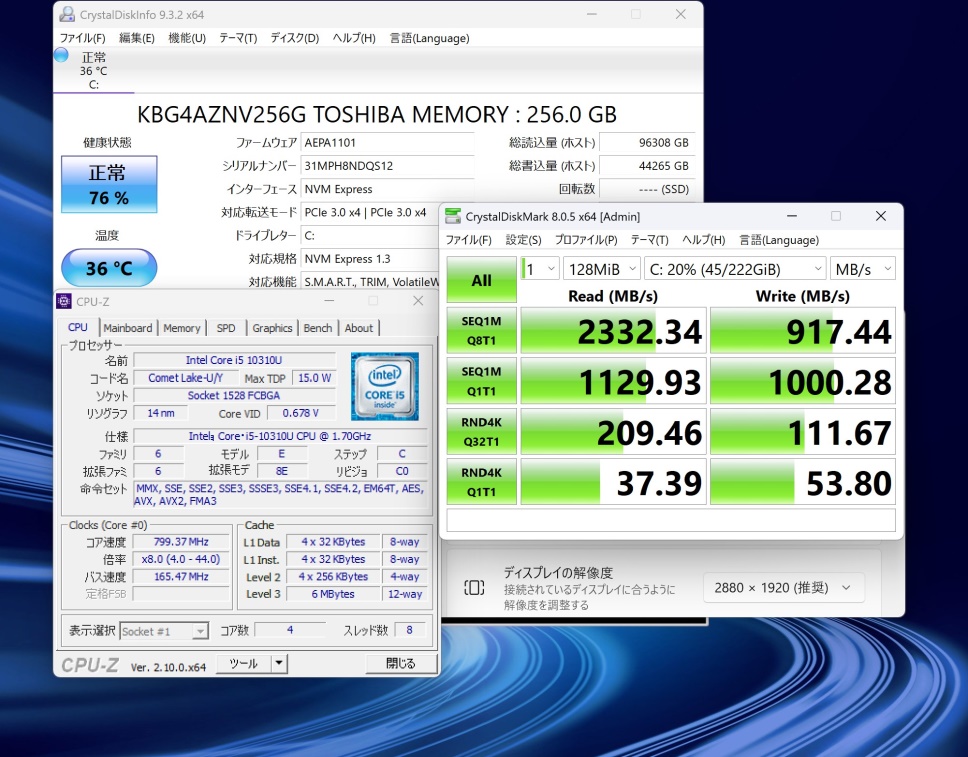This screenshot has height=757, width=968.
Task: Run the RND4K Q32T1 benchmark
Action: click(x=482, y=432)
